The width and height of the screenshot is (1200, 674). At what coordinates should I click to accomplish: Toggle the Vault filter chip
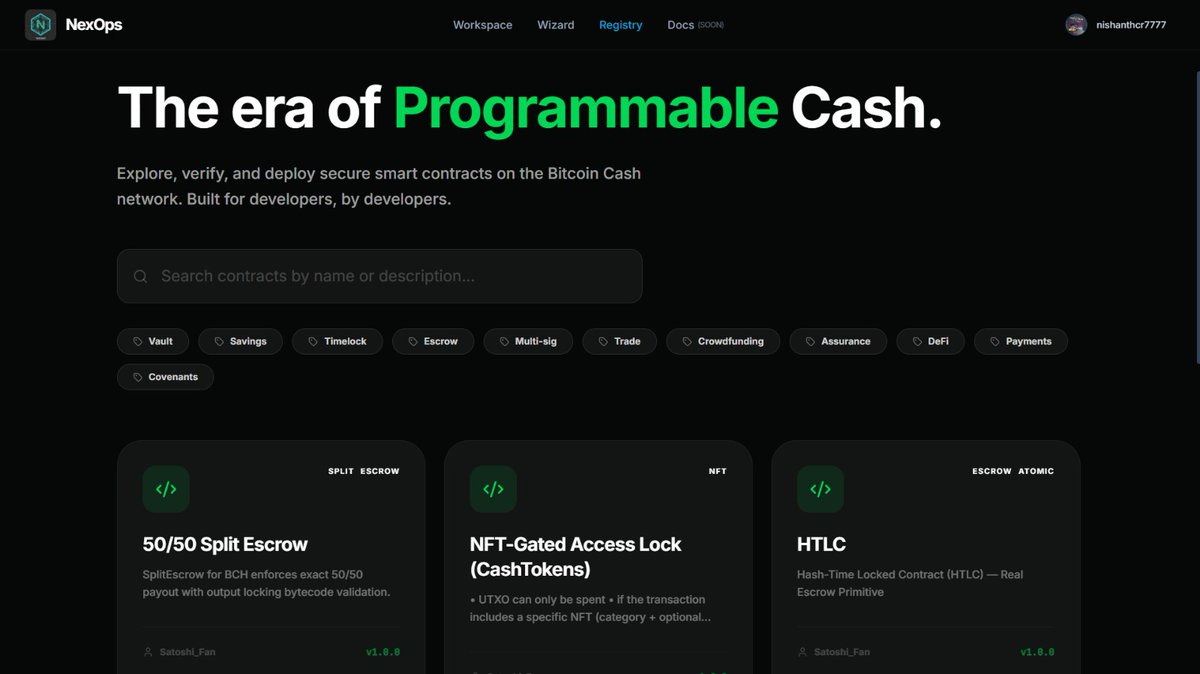coord(152,341)
